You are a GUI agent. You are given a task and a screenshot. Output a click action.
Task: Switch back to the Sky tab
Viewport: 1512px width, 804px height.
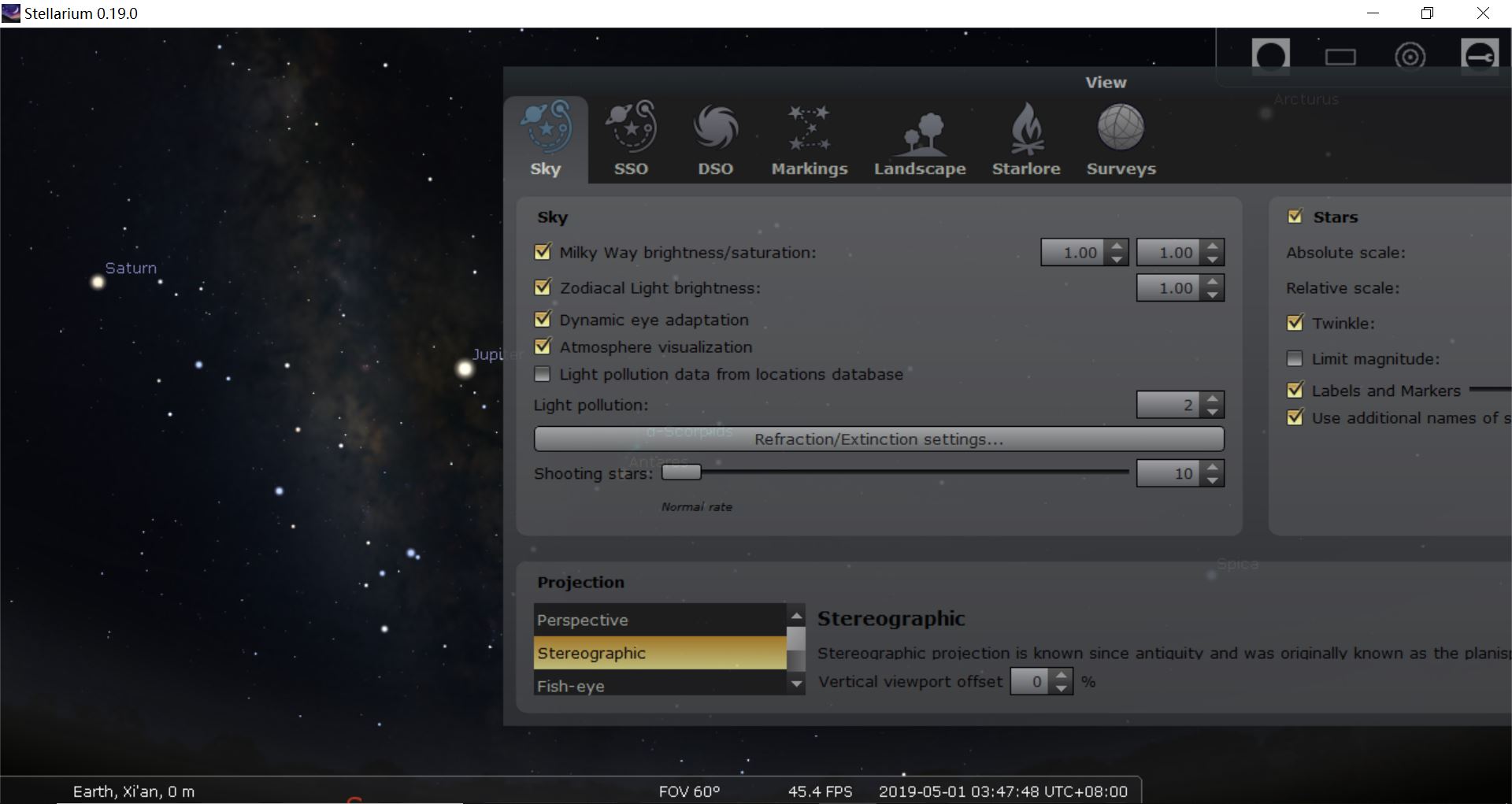(546, 139)
